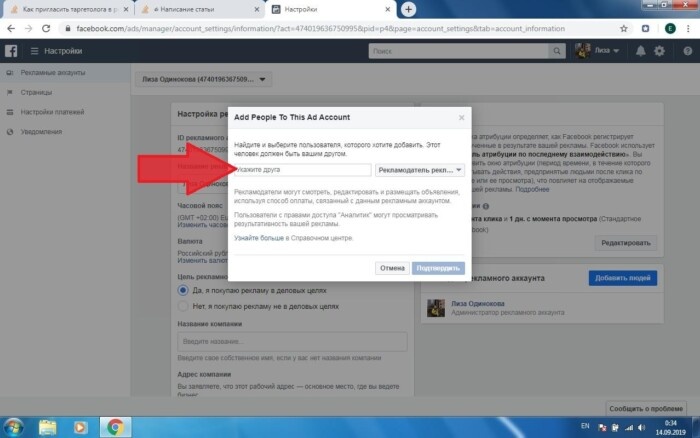Click the search magnifier button
Image resolution: width=700 pixels, height=438 pixels.
[x=557, y=51]
